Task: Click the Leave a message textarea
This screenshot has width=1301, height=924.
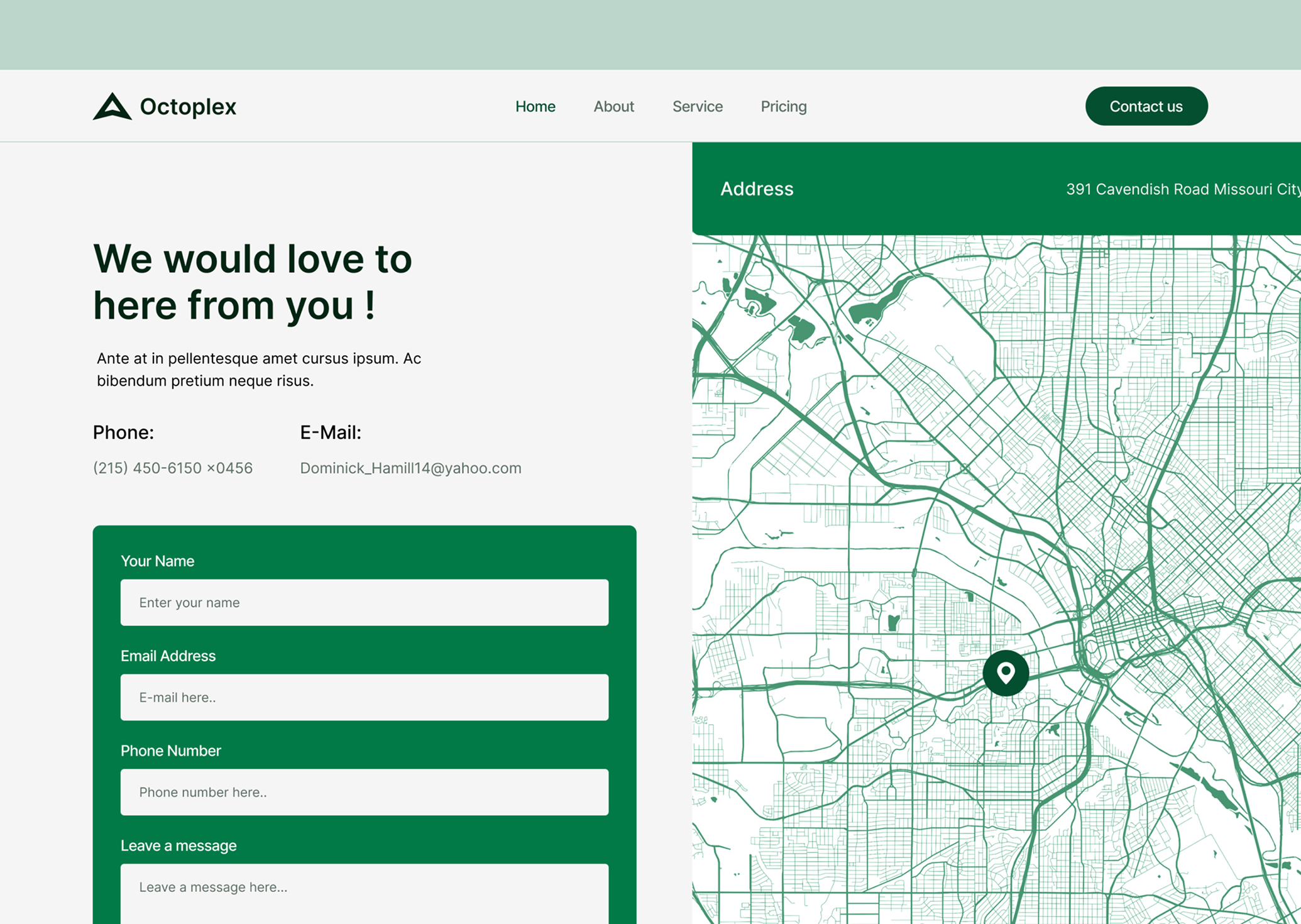Action: [364, 893]
